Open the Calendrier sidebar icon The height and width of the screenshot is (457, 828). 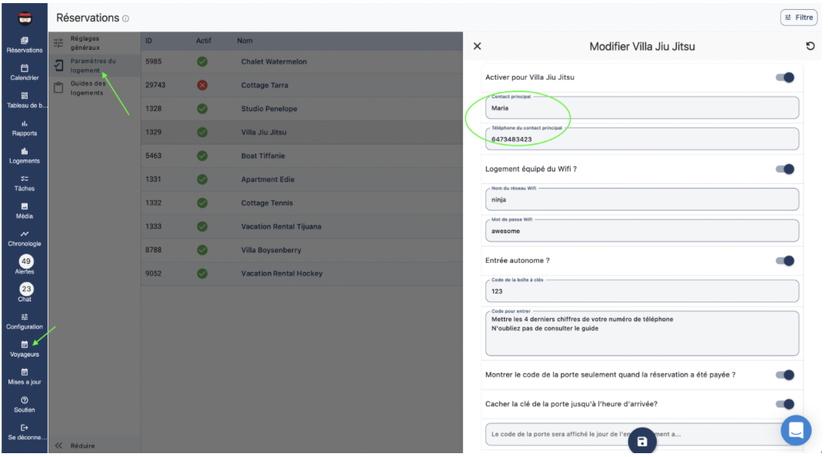(24, 72)
